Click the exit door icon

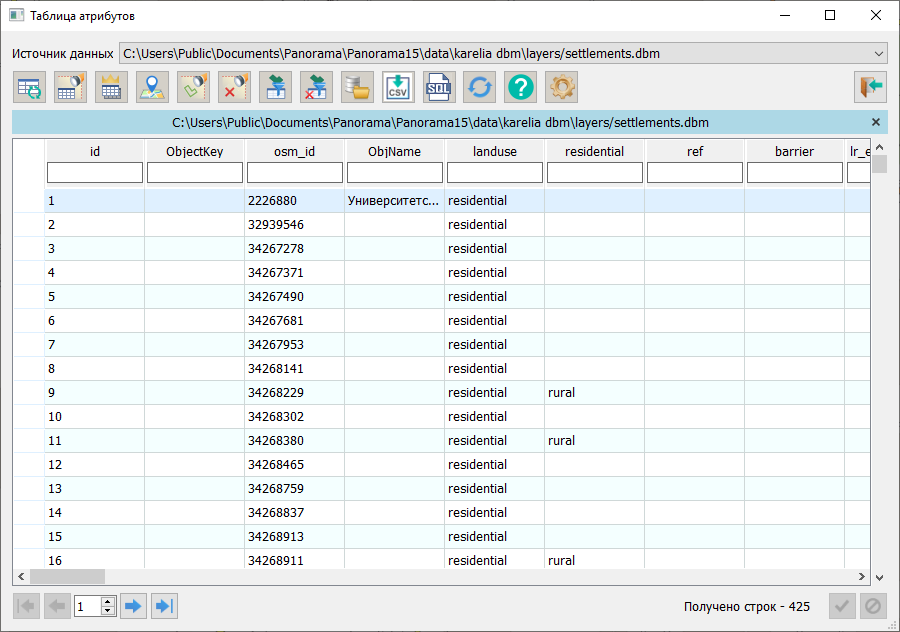(870, 88)
